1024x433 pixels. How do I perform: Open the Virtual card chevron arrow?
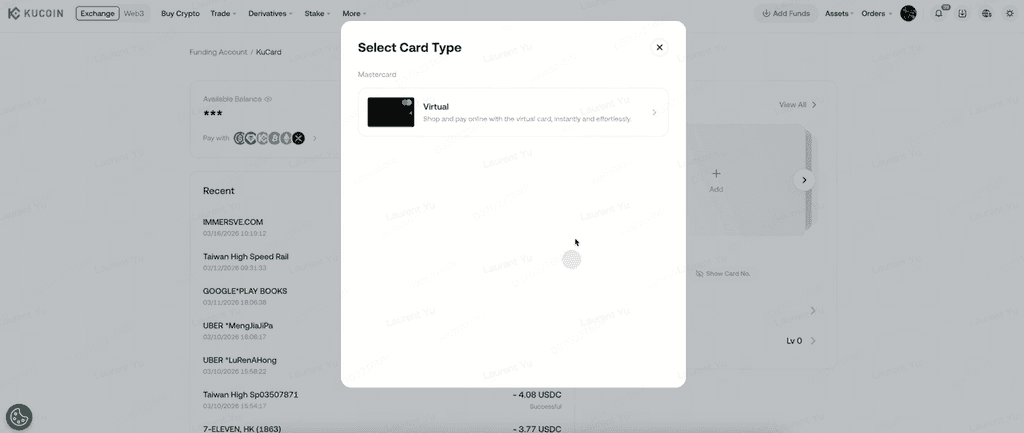[x=654, y=112]
